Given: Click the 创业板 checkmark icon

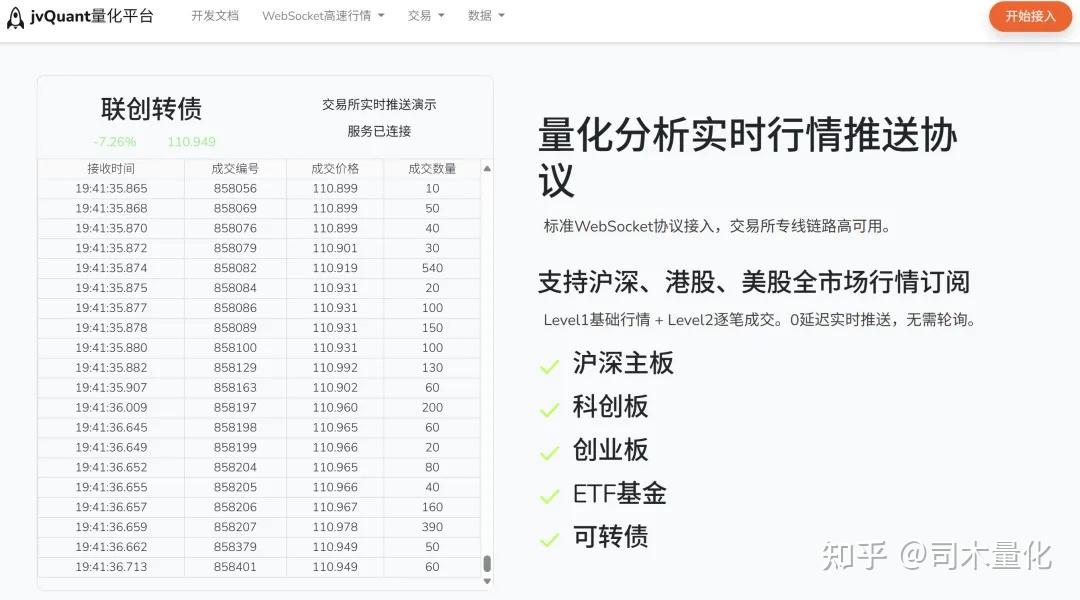Looking at the screenshot, I should click(549, 450).
